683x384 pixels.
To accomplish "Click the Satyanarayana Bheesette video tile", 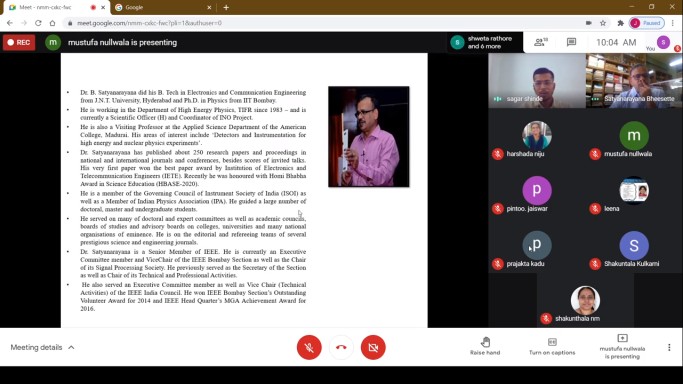I will point(634,81).
